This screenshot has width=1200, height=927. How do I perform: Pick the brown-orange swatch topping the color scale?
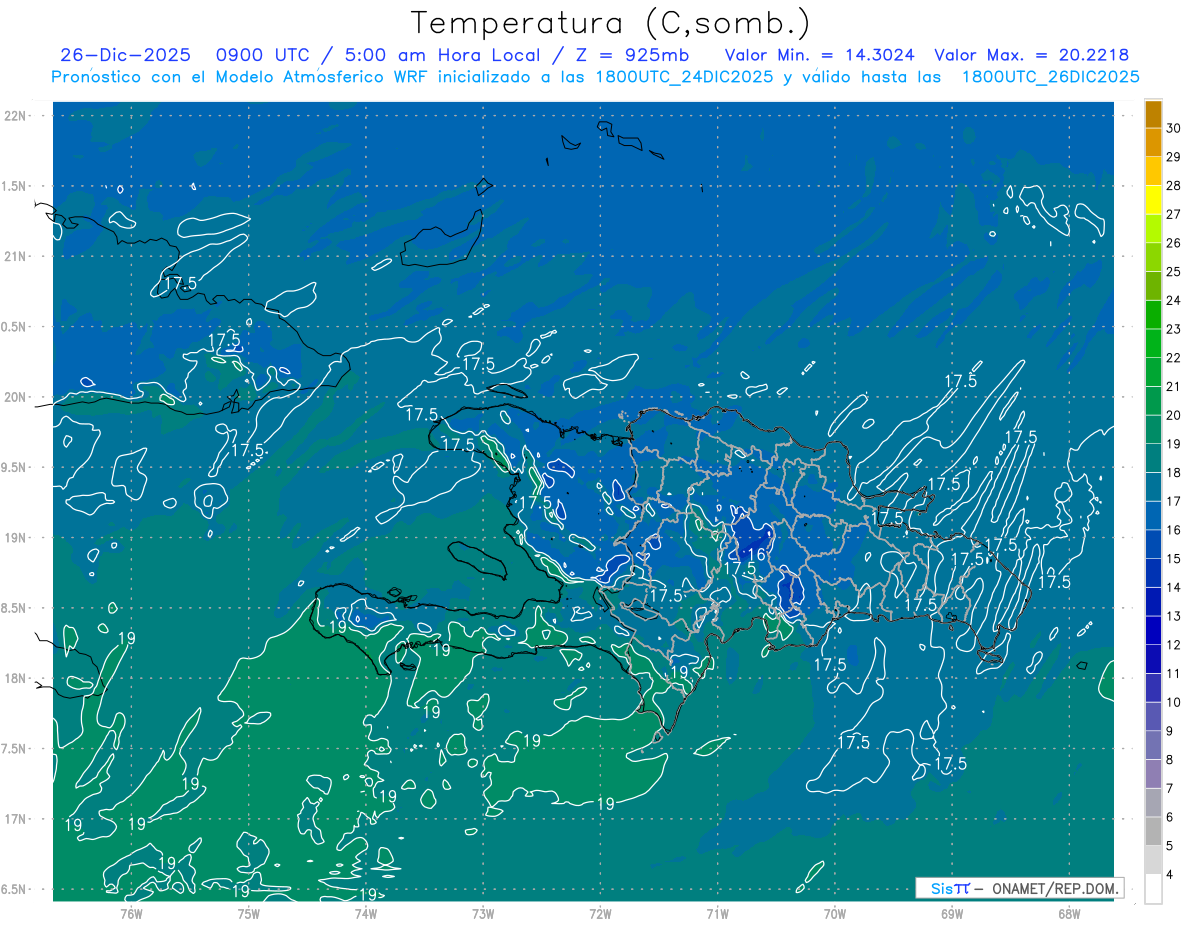(x=1153, y=114)
